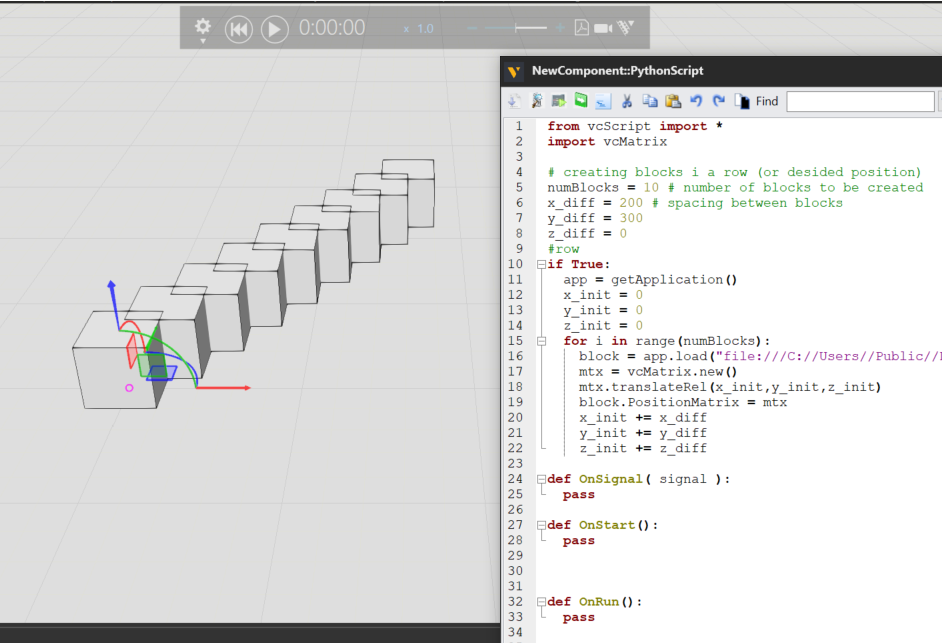Export simulation as PDF using PDF icon
This screenshot has width=942, height=643.
(583, 28)
